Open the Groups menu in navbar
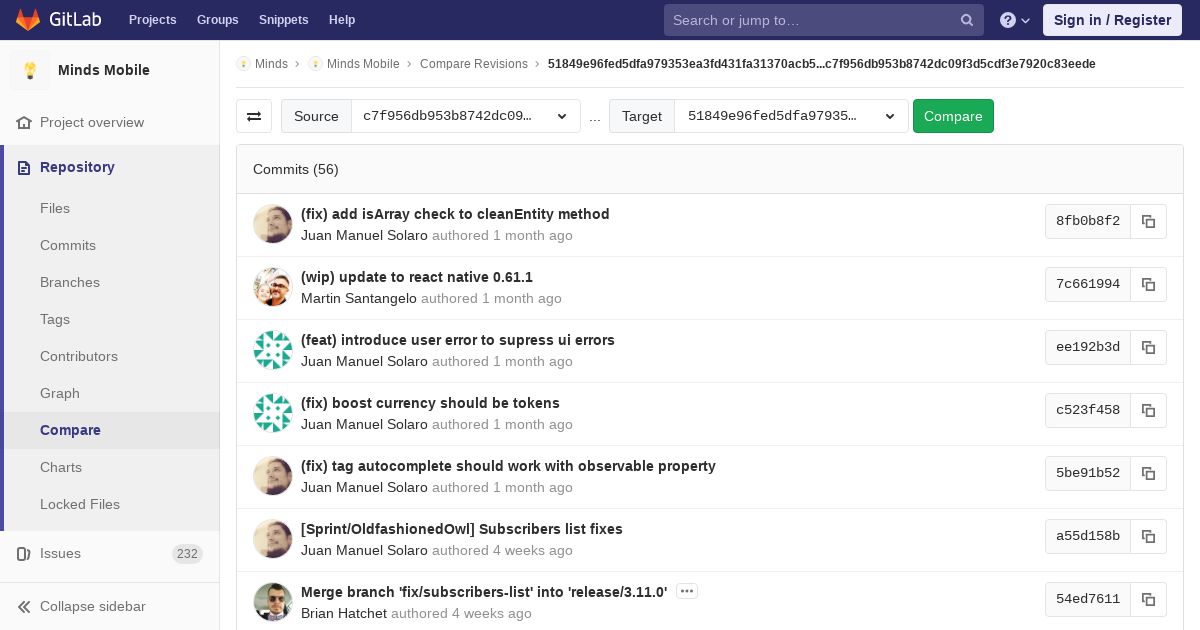The image size is (1200, 630). pos(217,20)
